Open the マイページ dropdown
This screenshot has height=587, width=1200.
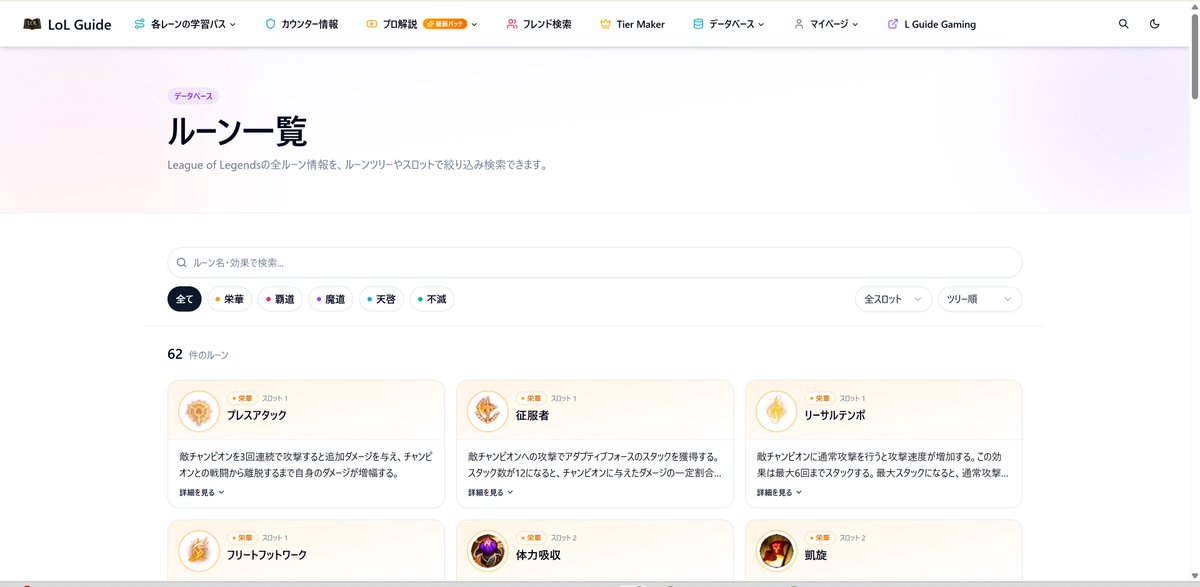[x=826, y=24]
